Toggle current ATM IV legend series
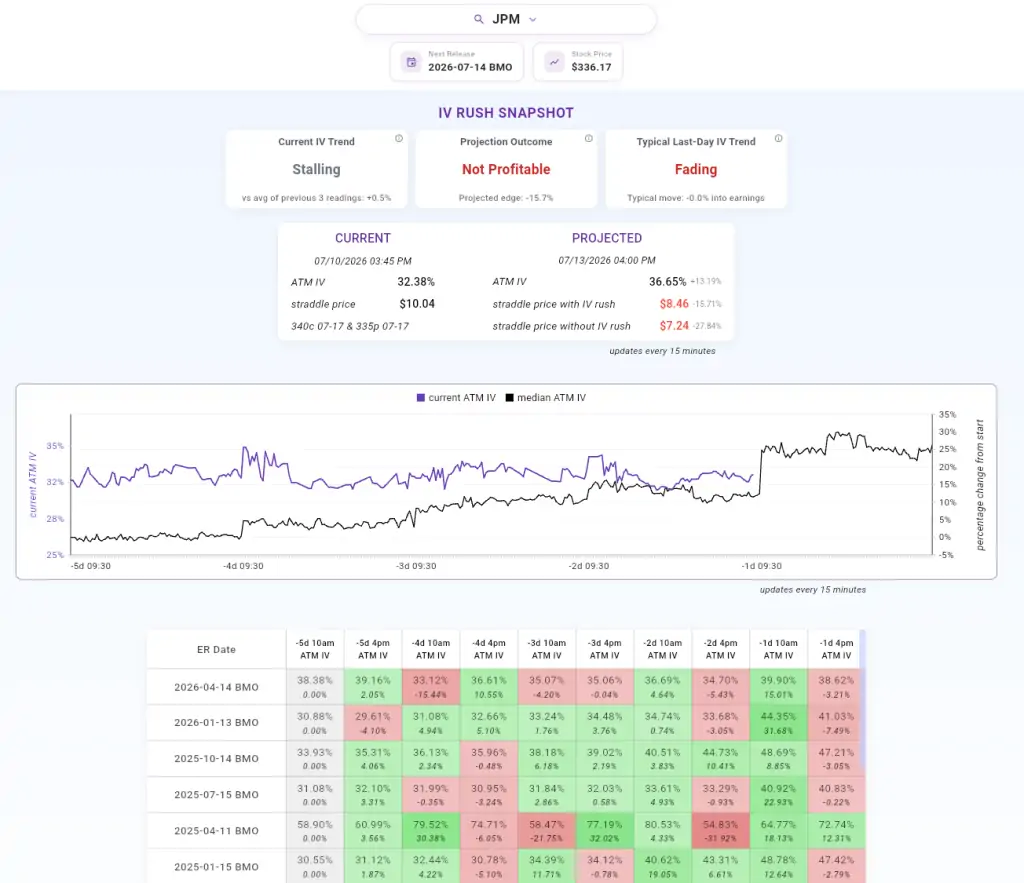Screen dimensions: 1024x883 tap(456, 398)
